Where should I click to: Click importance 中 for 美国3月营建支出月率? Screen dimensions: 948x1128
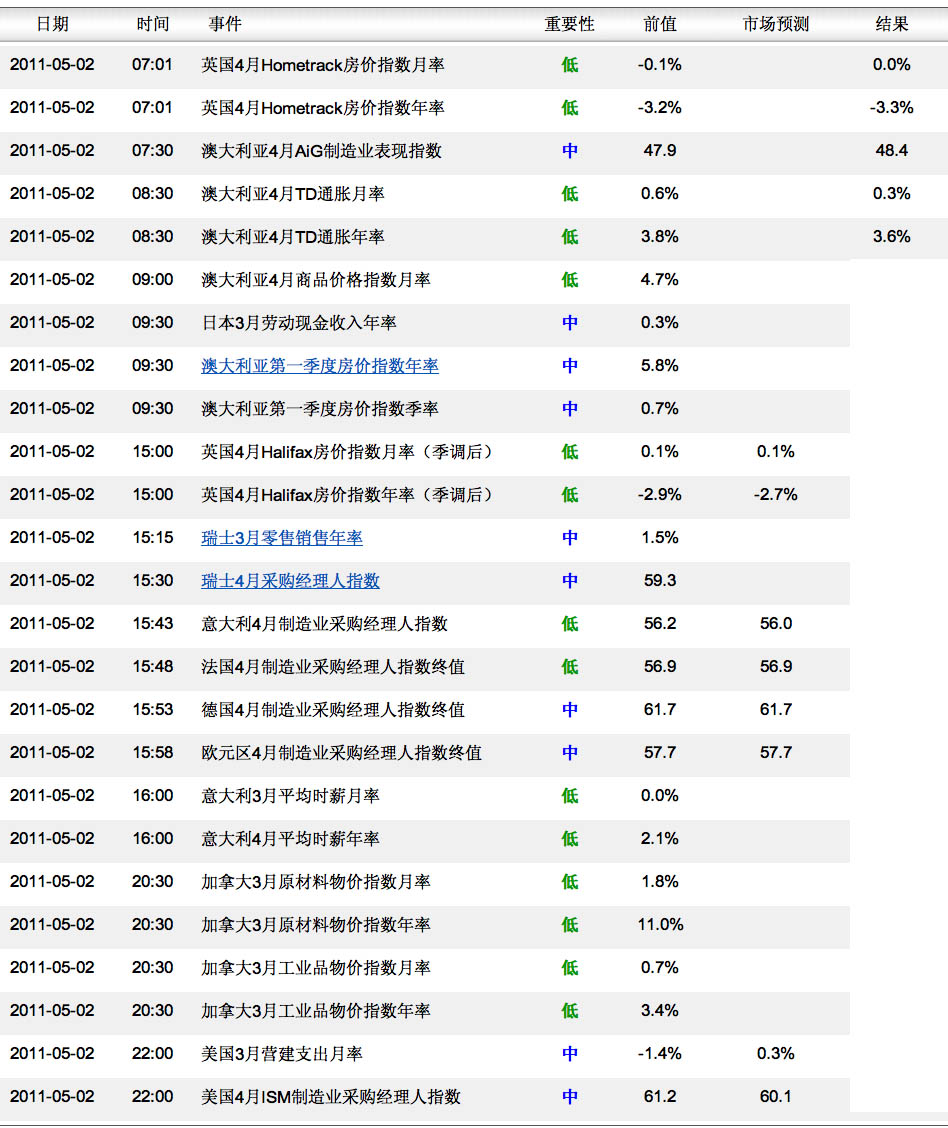tap(570, 1054)
